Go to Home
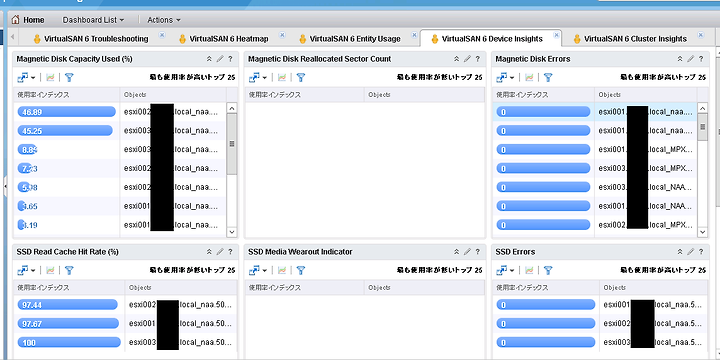Image resolution: width=720 pixels, height=360 pixels. tap(28, 20)
